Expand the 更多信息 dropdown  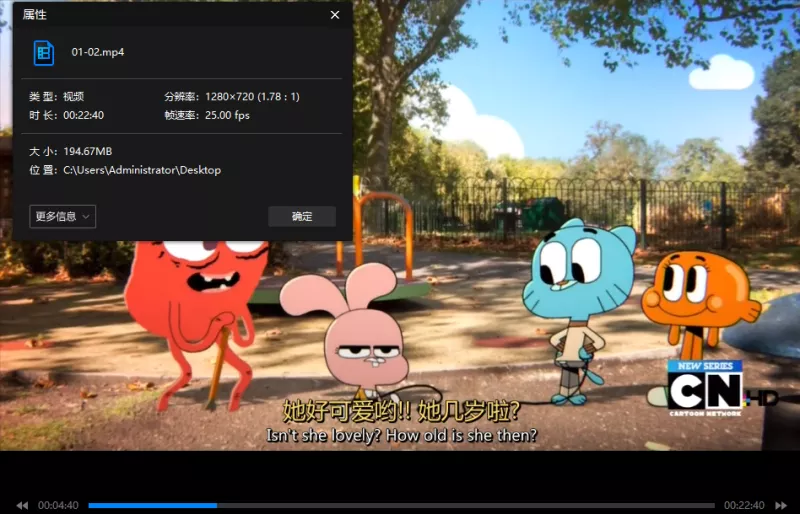63,217
